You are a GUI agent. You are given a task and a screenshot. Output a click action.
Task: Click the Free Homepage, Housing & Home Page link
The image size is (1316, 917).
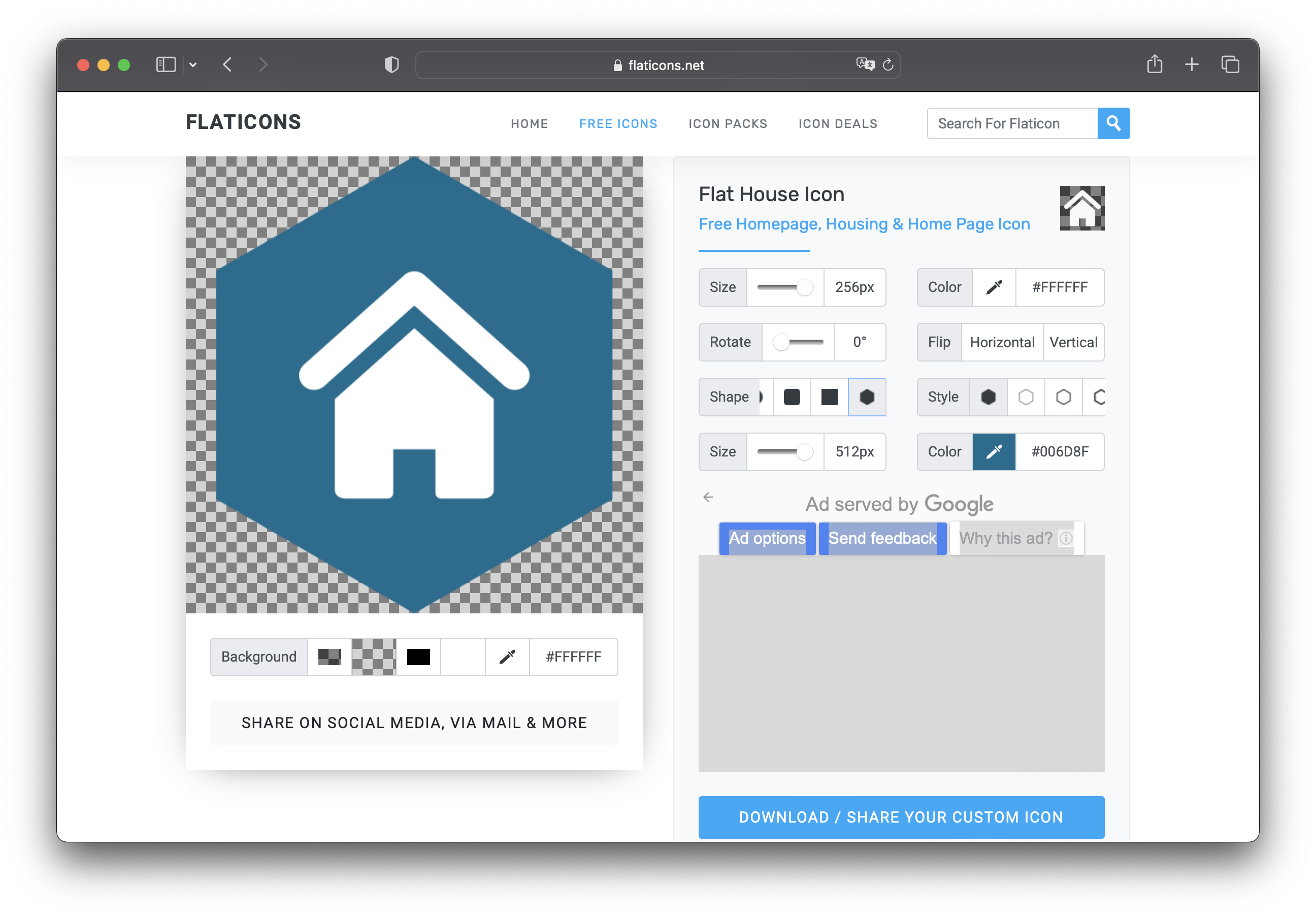pyautogui.click(x=864, y=224)
